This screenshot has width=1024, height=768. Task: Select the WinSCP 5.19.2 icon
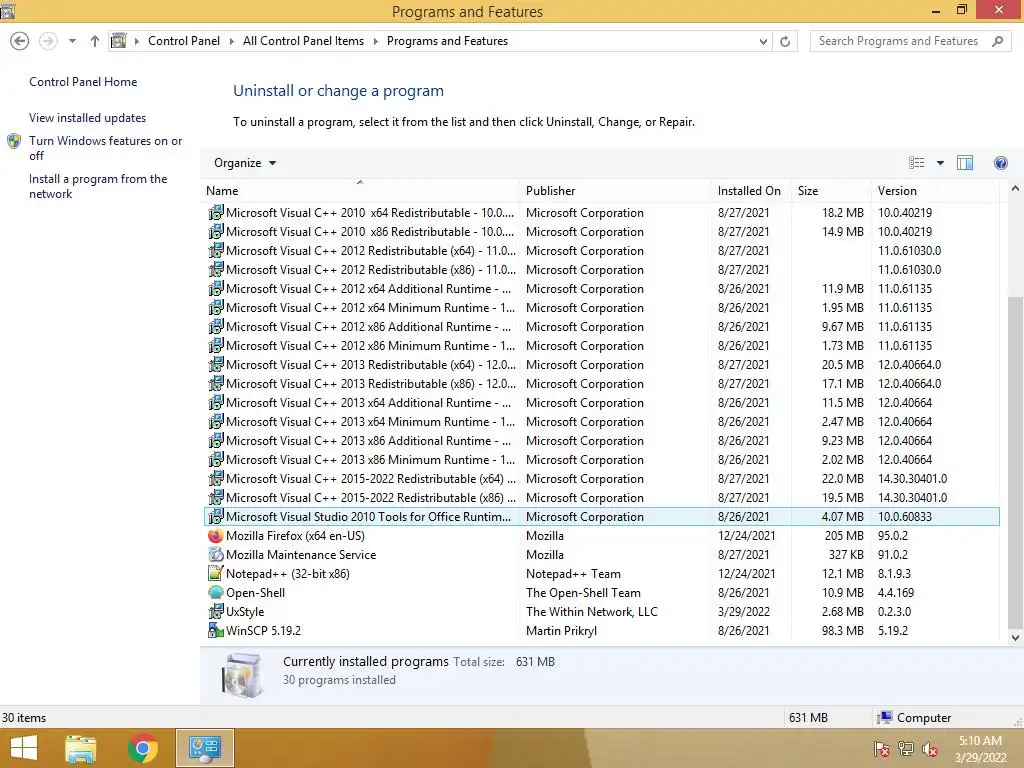(215, 630)
